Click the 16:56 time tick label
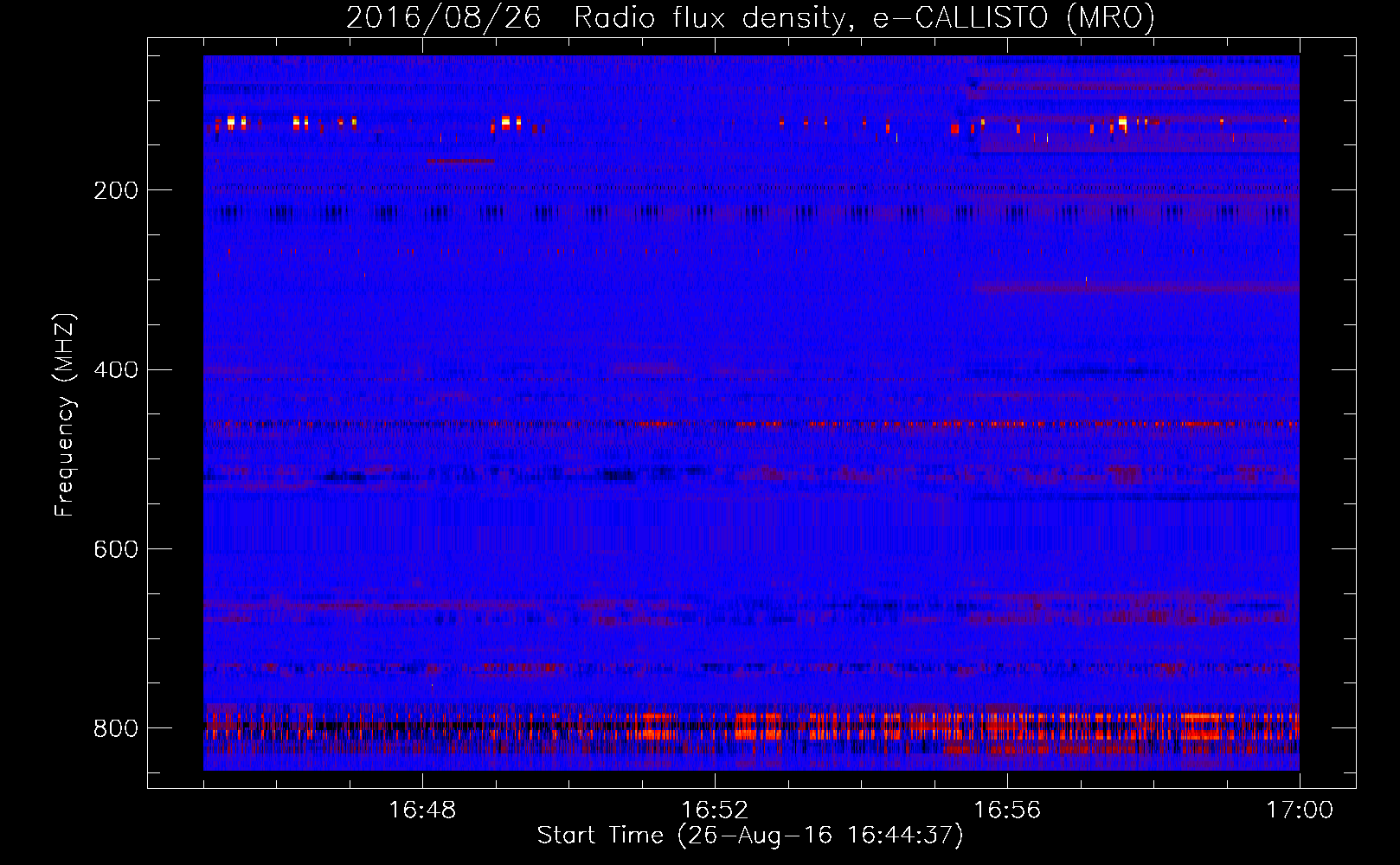 (1007, 810)
